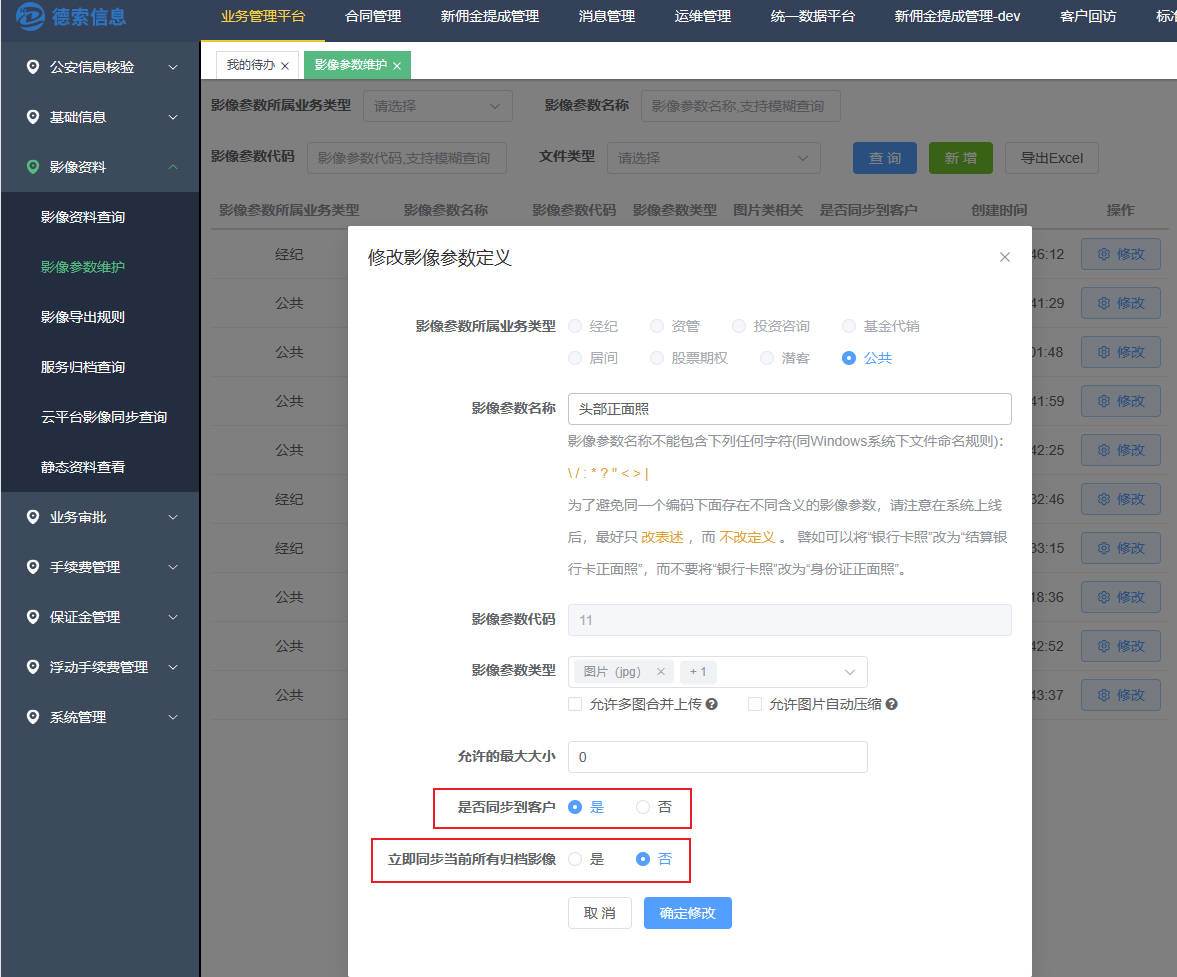The image size is (1177, 977).
Task: Open 影像资料查询 in the sidebar
Action: pyautogui.click(x=83, y=217)
